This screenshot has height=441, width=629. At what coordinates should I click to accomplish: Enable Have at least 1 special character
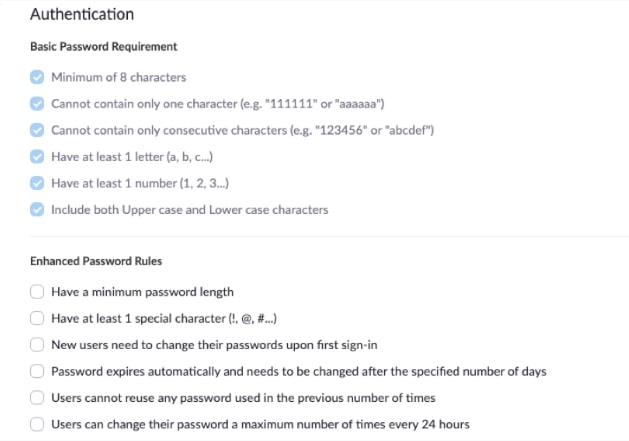(x=37, y=318)
